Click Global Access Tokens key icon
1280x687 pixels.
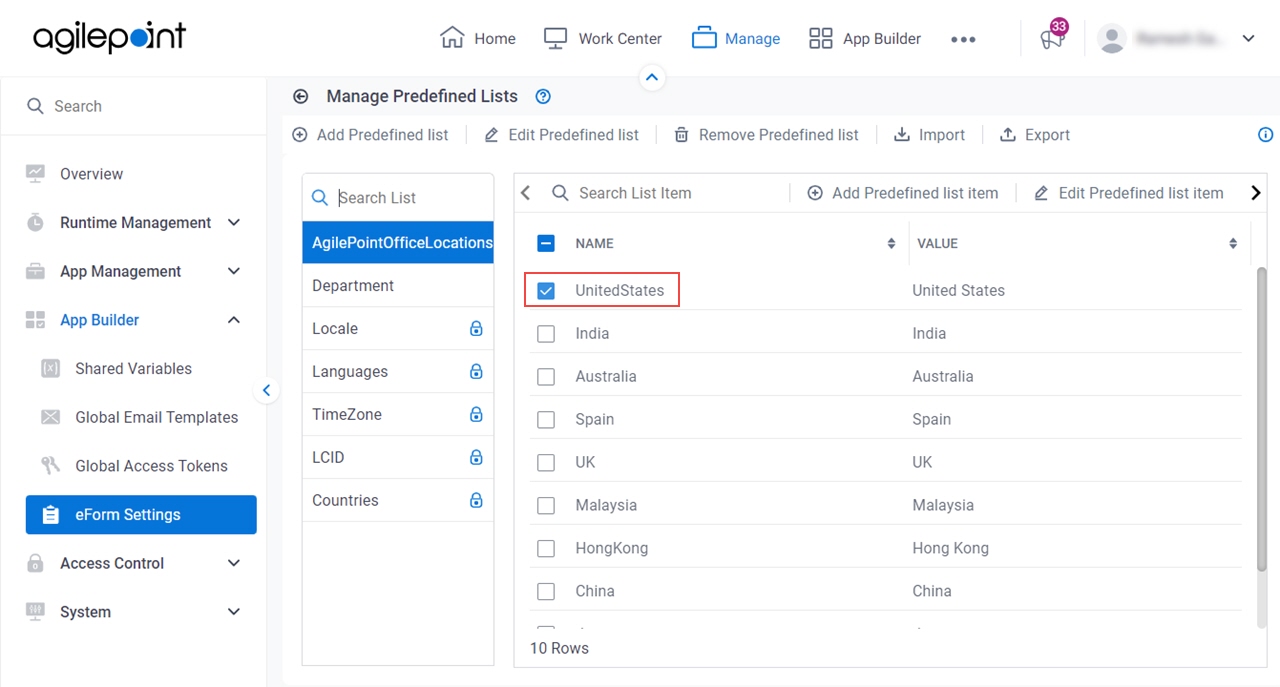tap(50, 465)
